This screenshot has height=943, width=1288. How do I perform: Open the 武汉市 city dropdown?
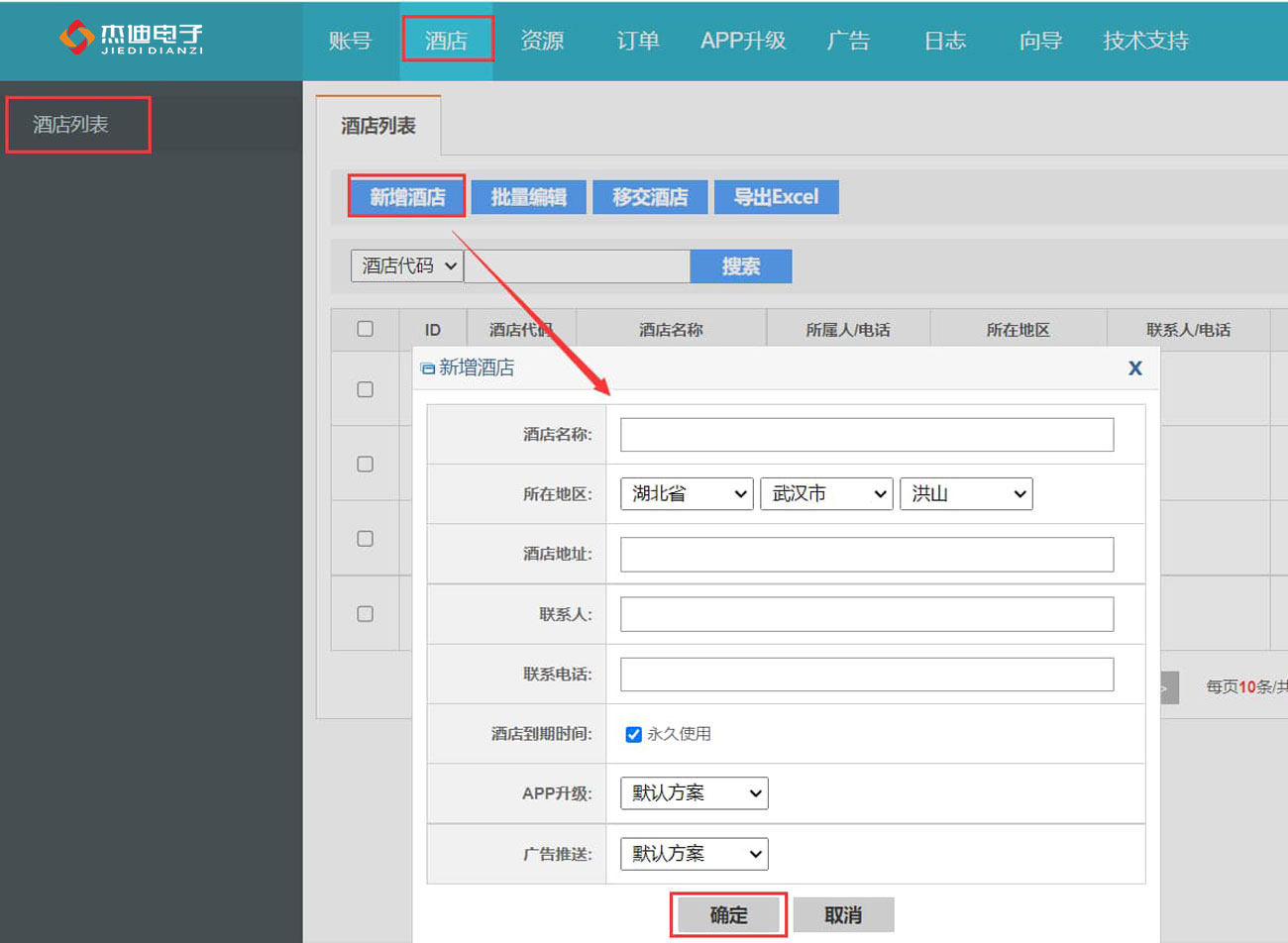pos(826,493)
